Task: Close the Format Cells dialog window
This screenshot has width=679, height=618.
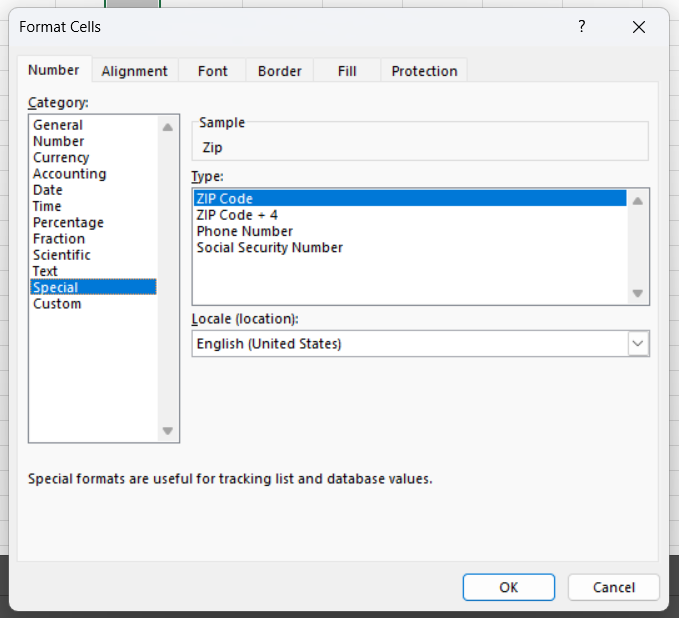Action: 639,27
